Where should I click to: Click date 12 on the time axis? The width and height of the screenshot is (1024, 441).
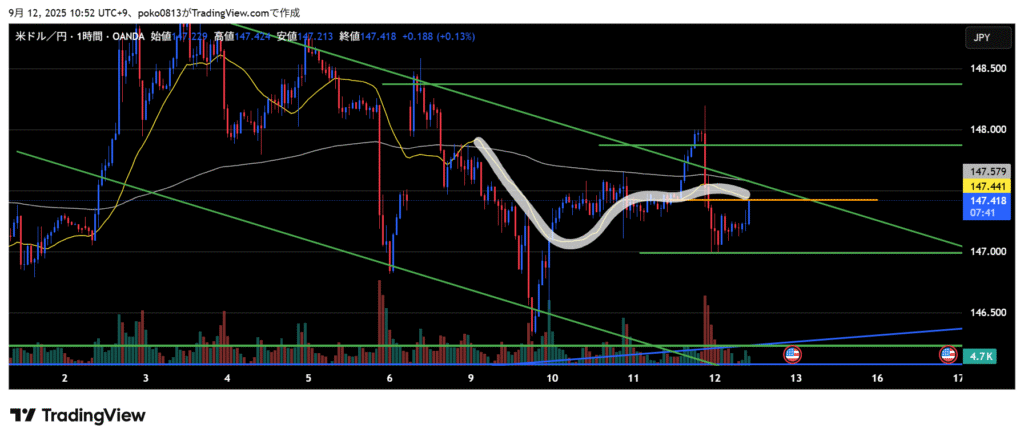click(x=714, y=378)
